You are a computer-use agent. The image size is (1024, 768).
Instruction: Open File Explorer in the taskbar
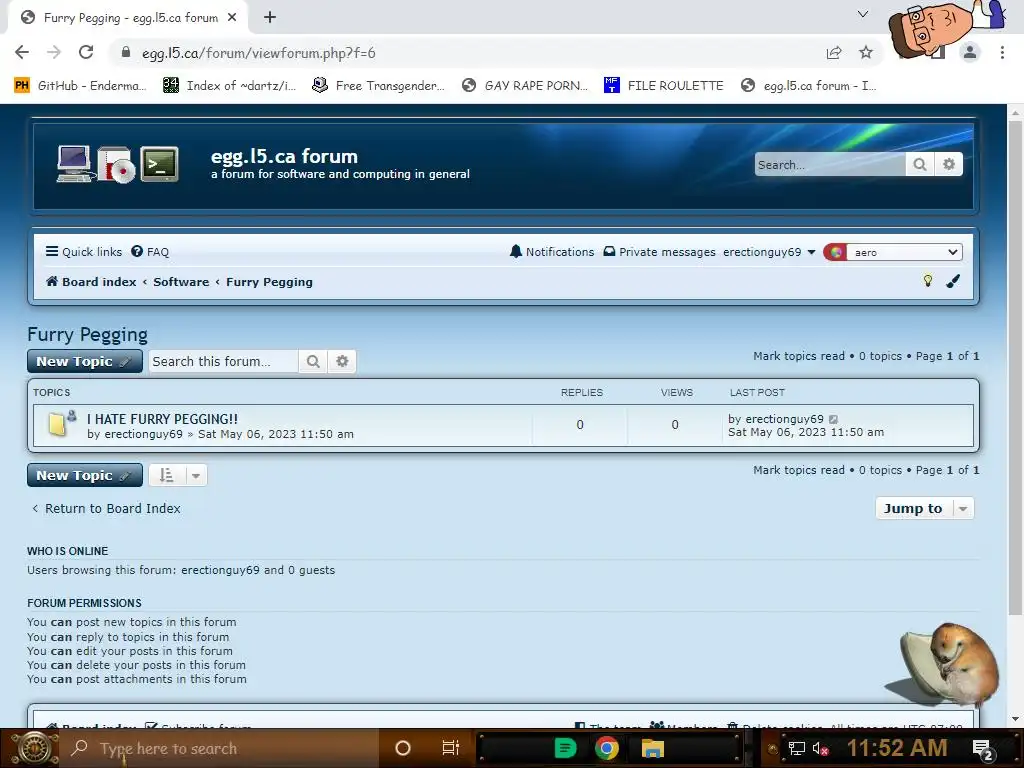click(x=652, y=748)
